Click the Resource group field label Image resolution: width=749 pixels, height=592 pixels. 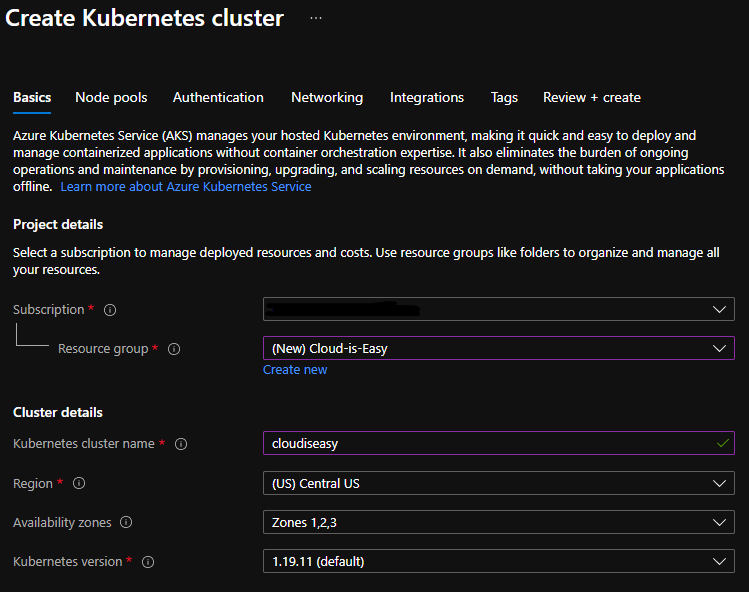(x=103, y=349)
